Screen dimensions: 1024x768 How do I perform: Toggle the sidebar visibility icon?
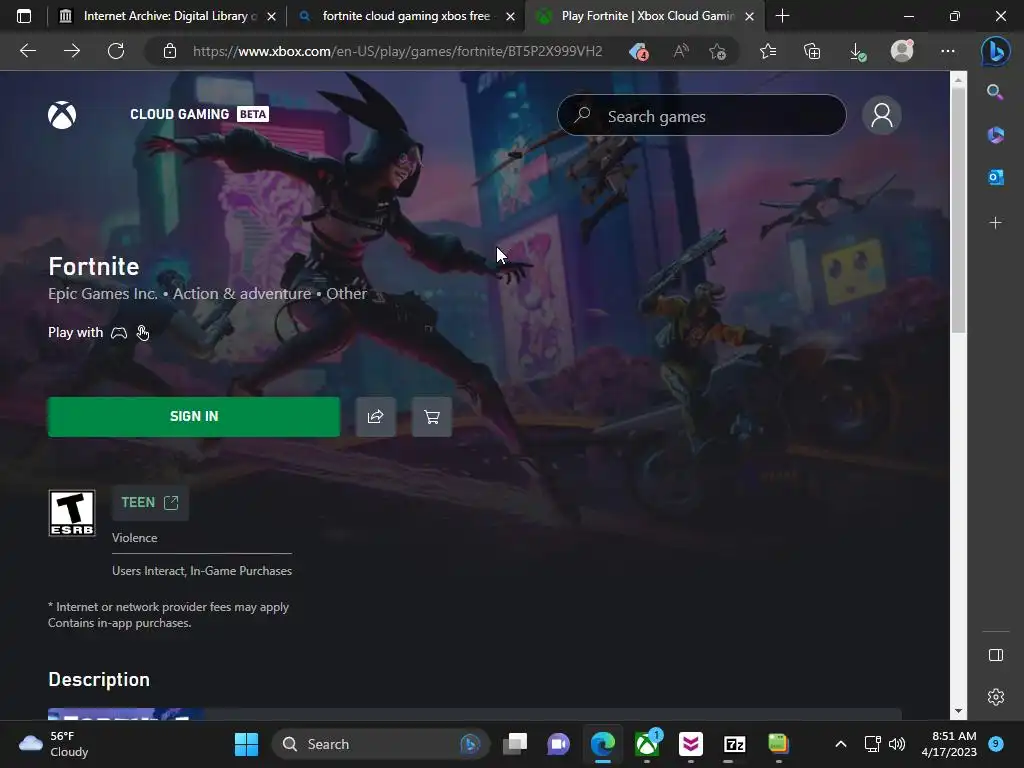996,655
